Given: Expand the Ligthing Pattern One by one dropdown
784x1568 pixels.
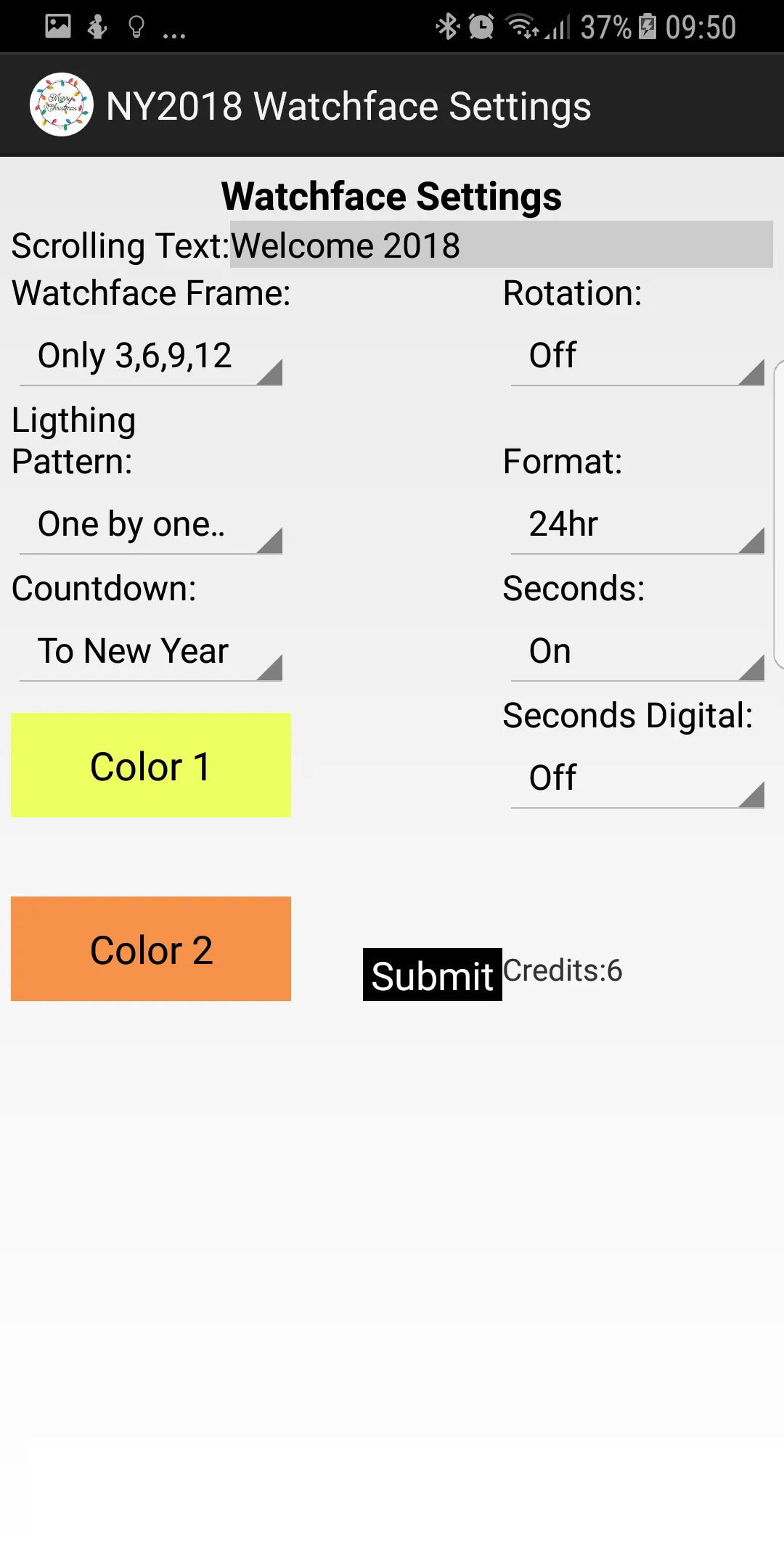Looking at the screenshot, I should 151,525.
